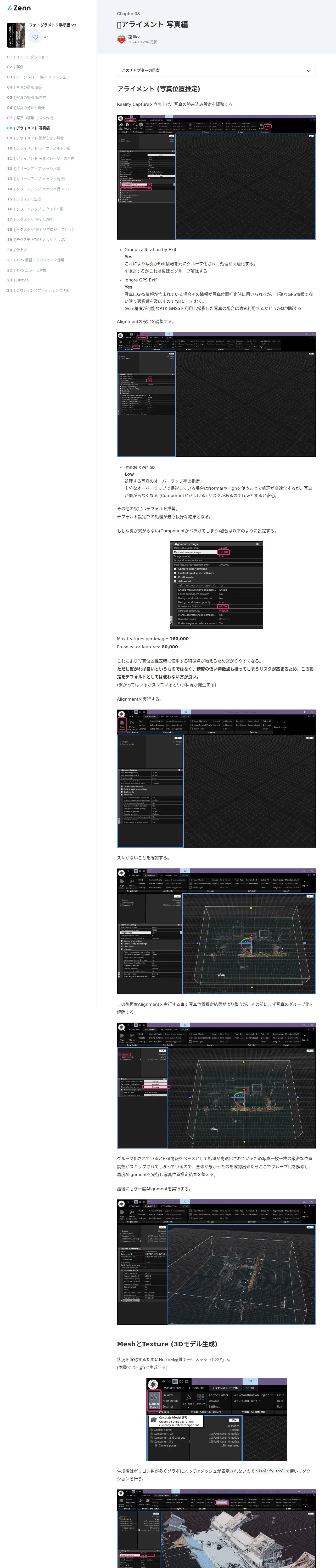The width and height of the screenshot is (336, 1568).
Task: Go to chapter 13 クリーンアップ メッシュ編 例
Action: pos(36,179)
